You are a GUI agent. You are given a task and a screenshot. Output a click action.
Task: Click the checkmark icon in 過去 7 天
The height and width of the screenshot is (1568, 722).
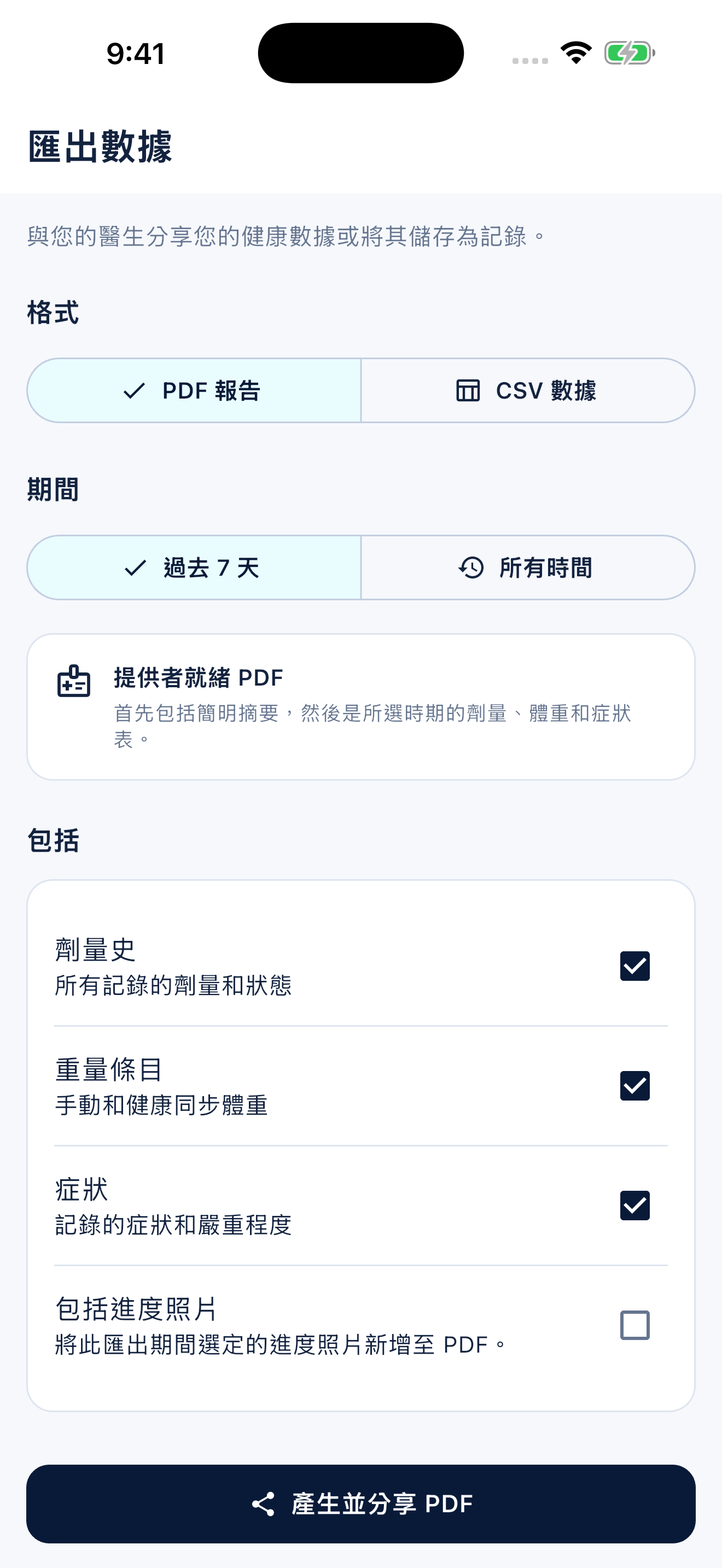135,568
